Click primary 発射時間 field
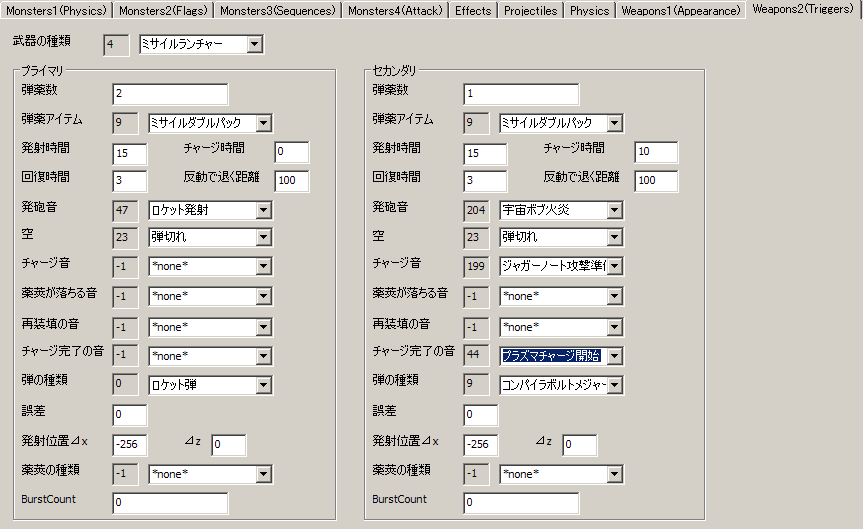The image size is (863, 529). (129, 154)
